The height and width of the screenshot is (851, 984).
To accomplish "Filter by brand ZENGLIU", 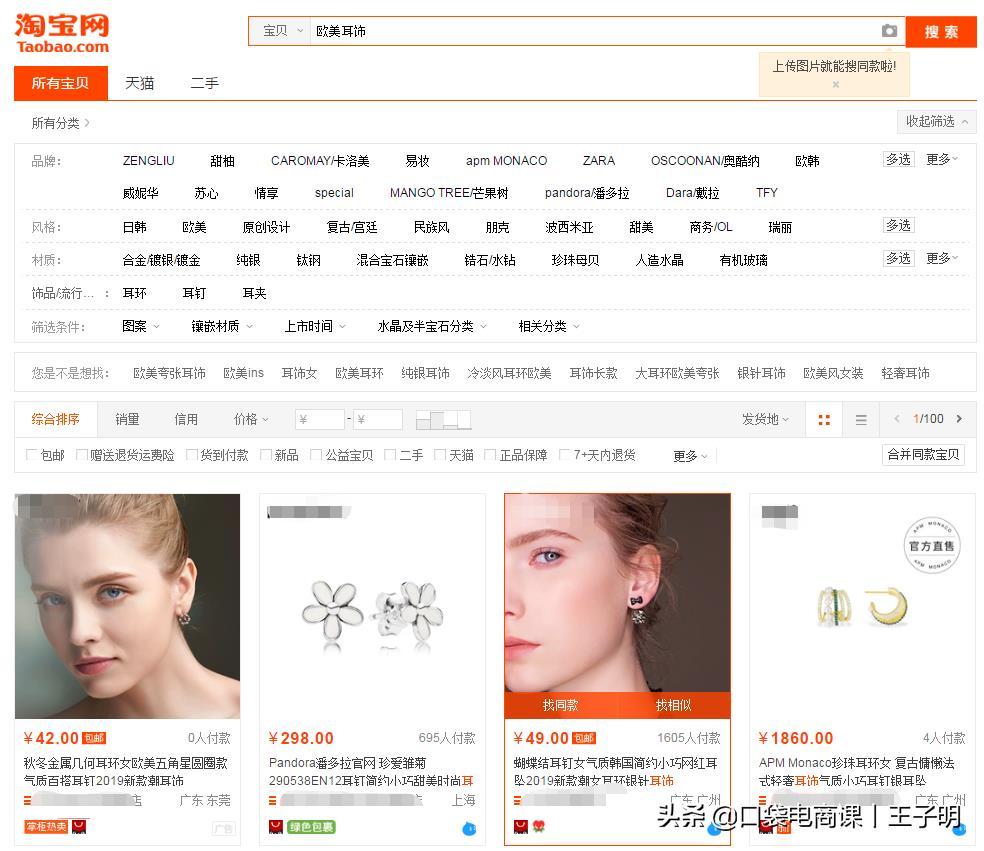I will pyautogui.click(x=148, y=161).
